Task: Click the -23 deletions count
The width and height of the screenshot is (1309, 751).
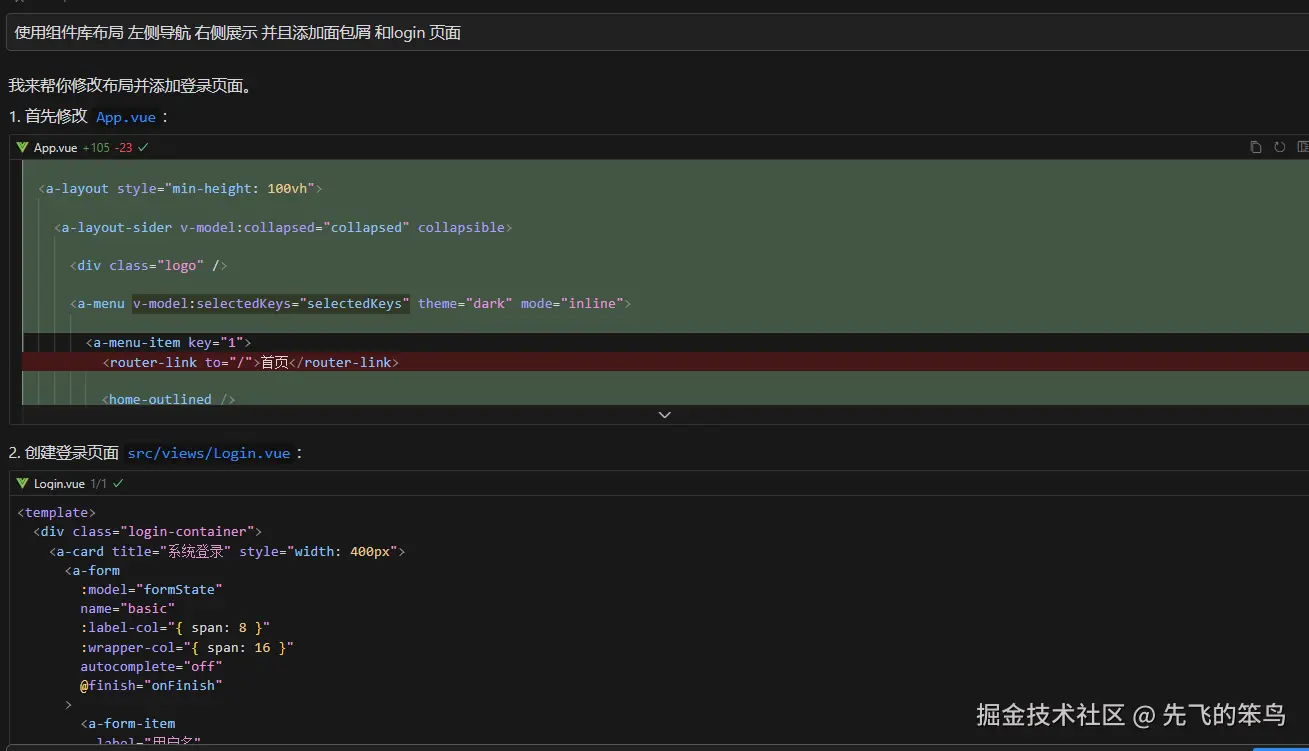Action: [x=123, y=148]
